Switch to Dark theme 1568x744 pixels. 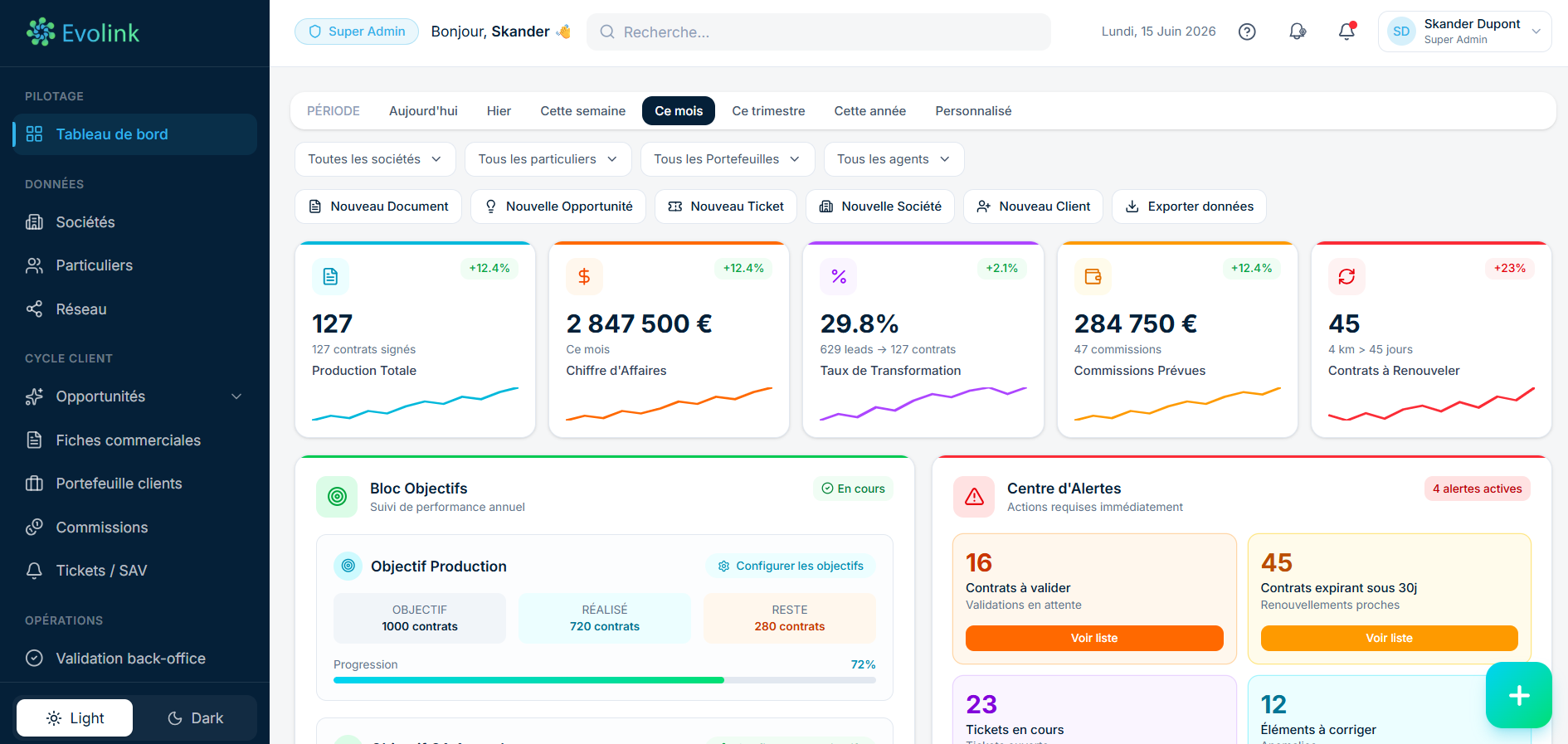coord(195,717)
